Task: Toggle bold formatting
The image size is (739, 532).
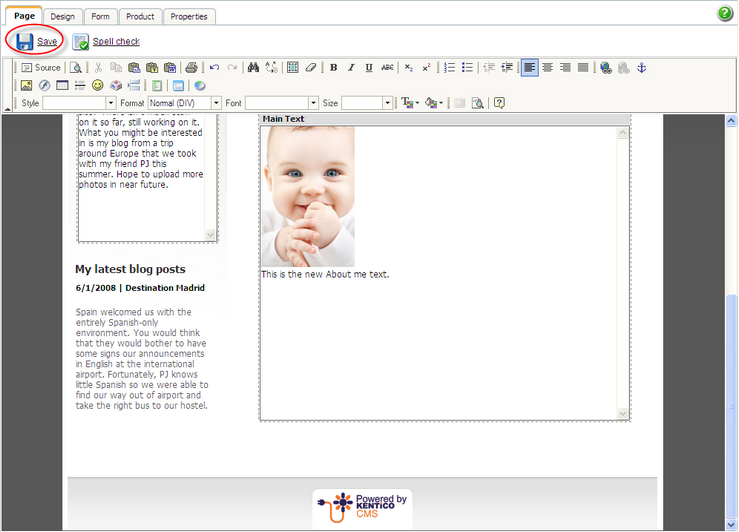Action: click(x=333, y=68)
